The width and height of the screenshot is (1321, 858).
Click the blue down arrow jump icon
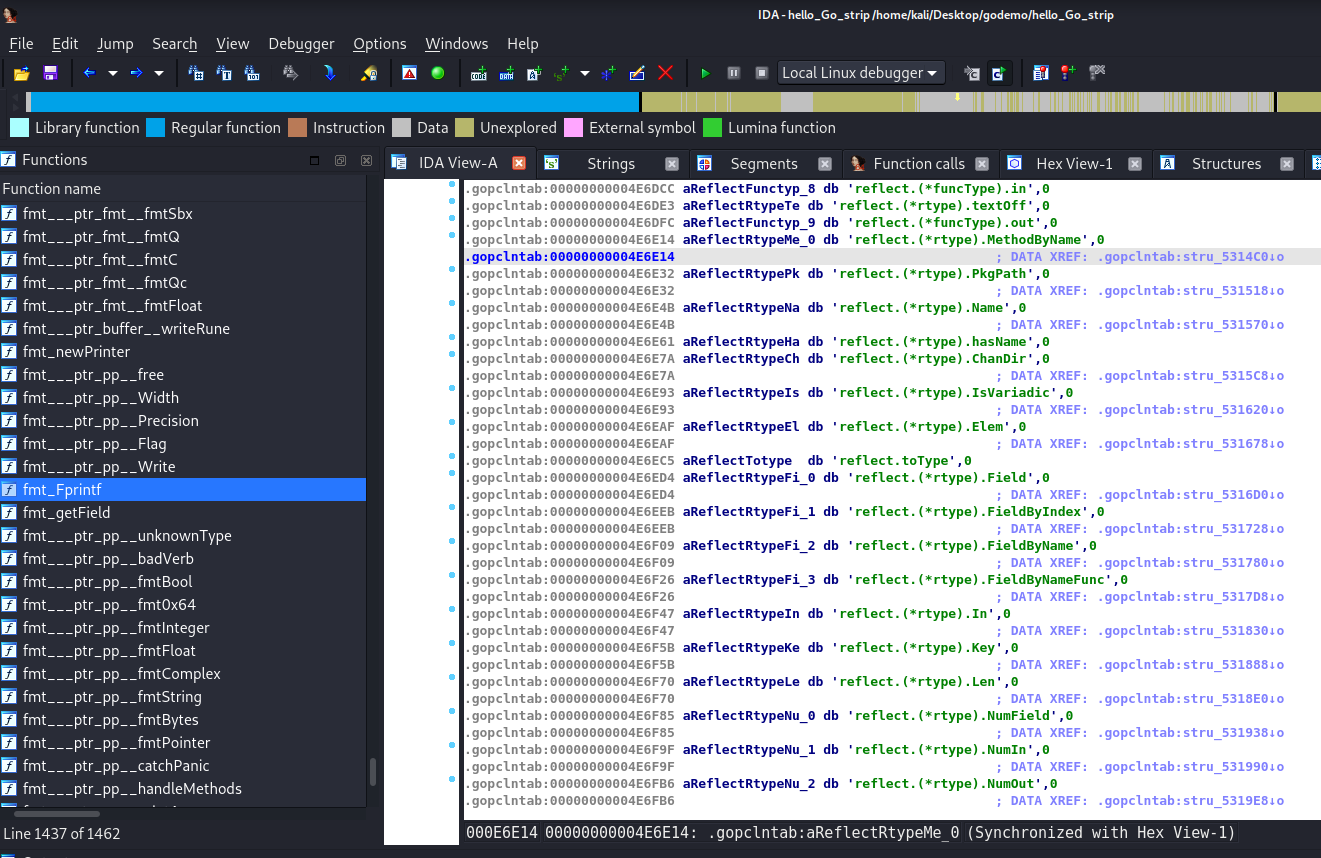329,73
